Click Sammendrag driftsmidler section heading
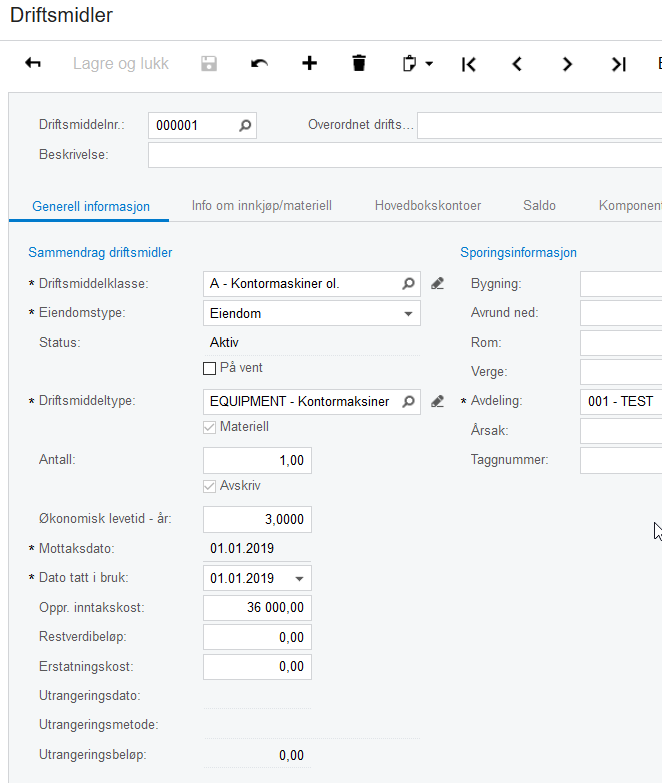 [x=100, y=253]
